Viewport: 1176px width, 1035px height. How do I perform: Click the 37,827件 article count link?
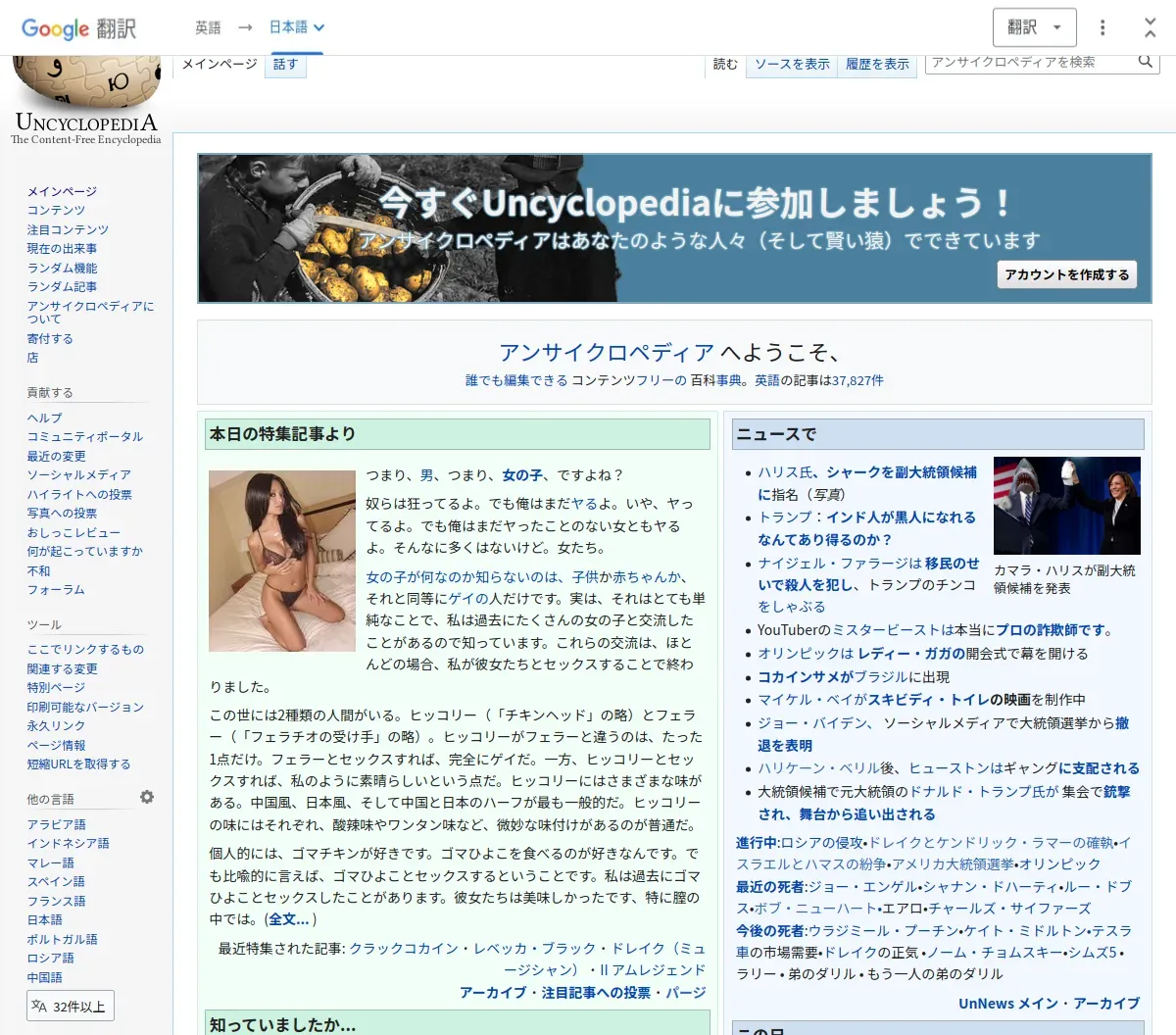(857, 380)
